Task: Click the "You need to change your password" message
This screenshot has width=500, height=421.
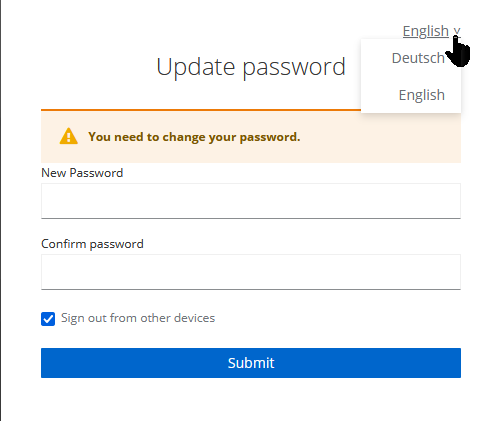Action: pyautogui.click(x=194, y=137)
